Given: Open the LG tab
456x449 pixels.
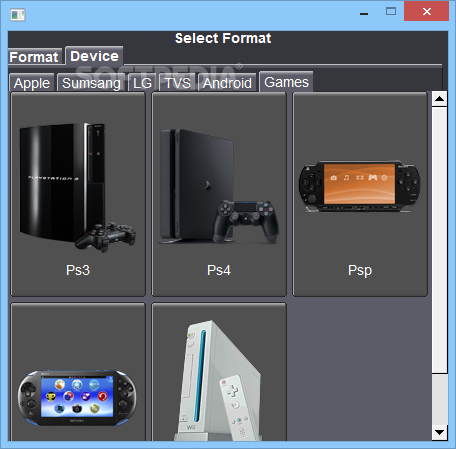Looking at the screenshot, I should coord(142,83).
